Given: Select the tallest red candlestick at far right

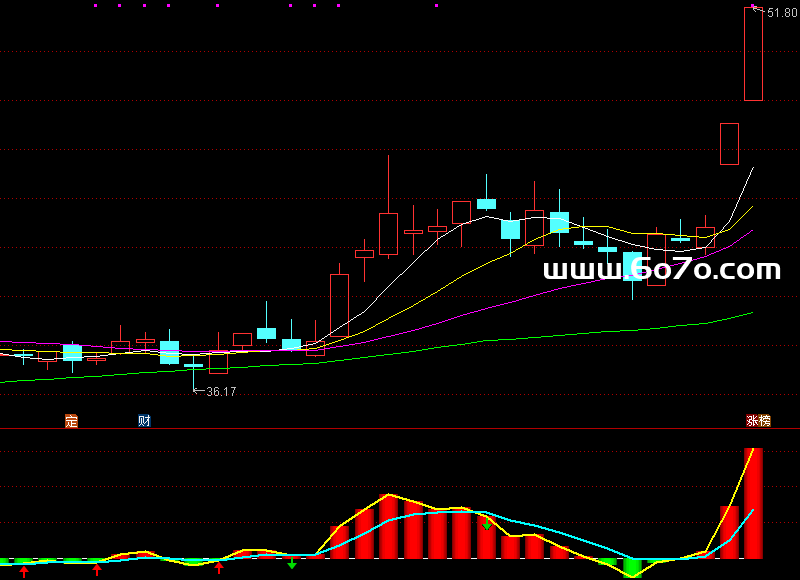Looking at the screenshot, I should [753, 55].
